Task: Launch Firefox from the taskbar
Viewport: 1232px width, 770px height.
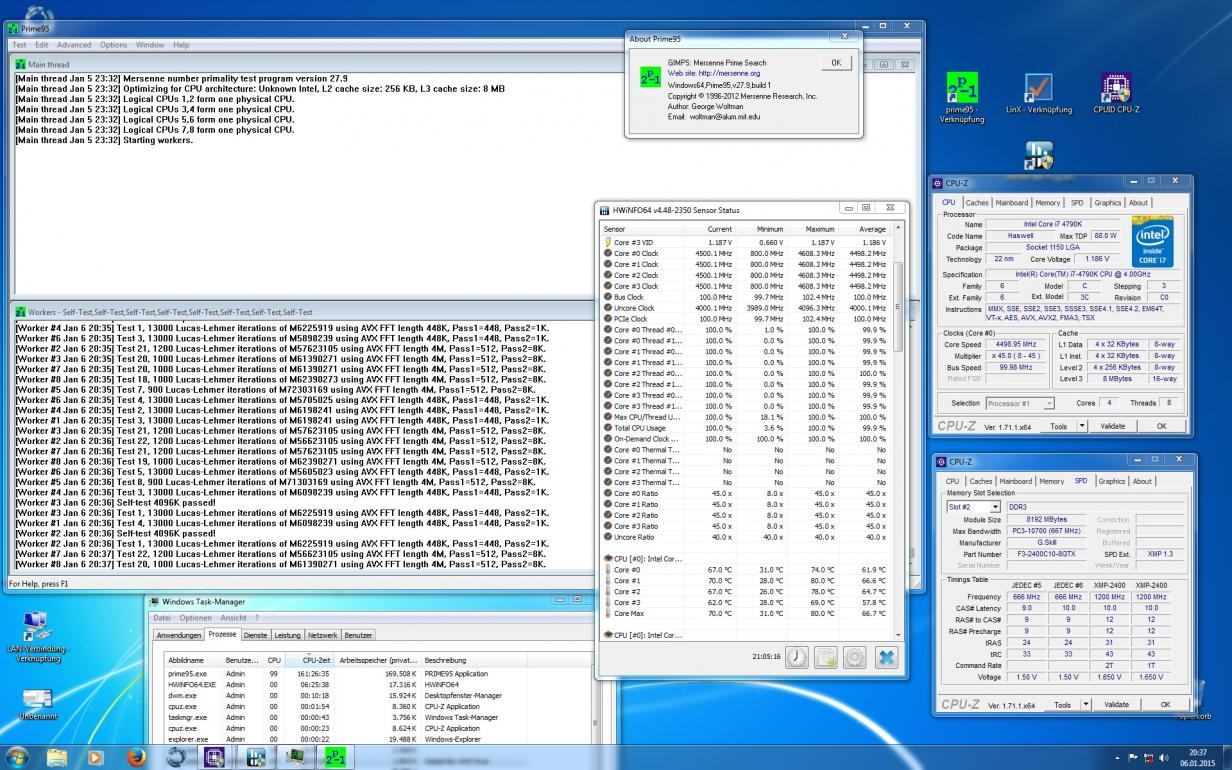Action: pyautogui.click(x=138, y=757)
